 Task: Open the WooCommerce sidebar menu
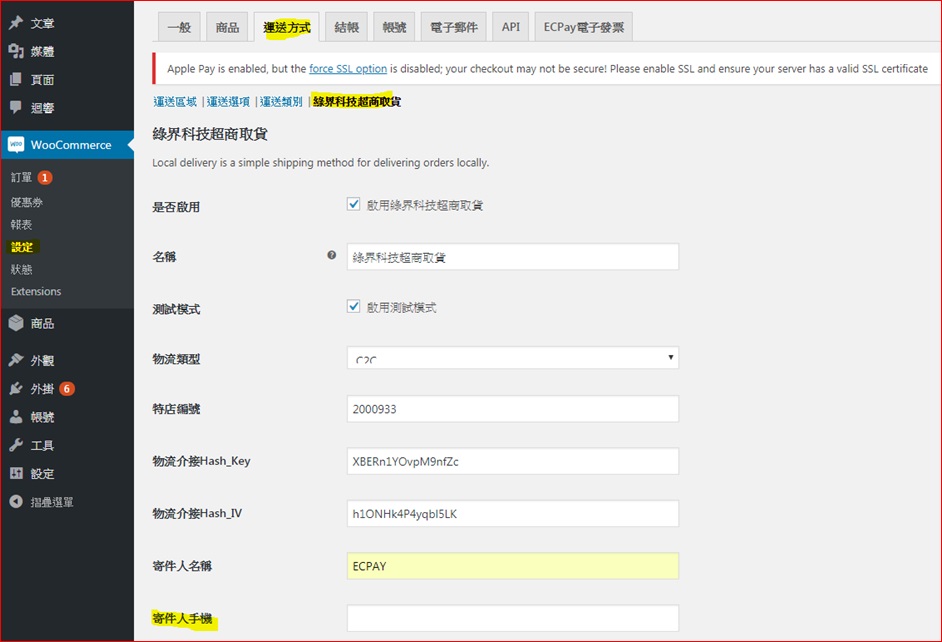pos(67,145)
